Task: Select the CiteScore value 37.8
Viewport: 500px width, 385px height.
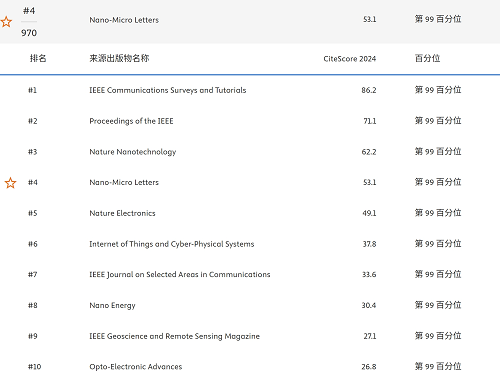Action: coord(369,244)
